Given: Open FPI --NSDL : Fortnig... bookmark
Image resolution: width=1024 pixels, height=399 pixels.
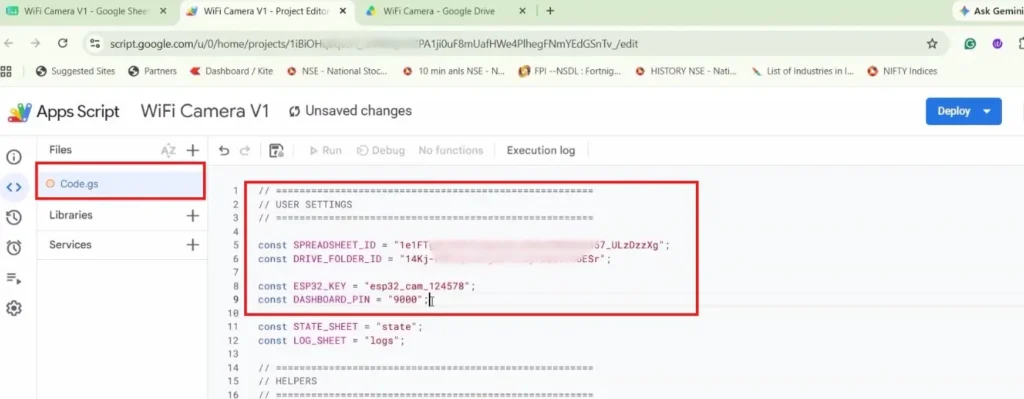Looking at the screenshot, I should pos(569,71).
